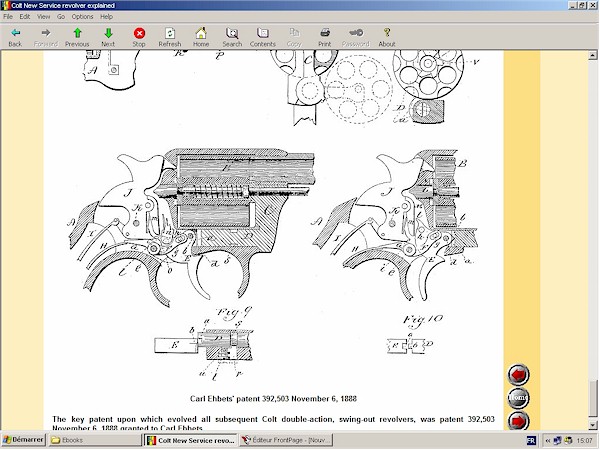
Task: Click the Démarrer start button
Action: click(x=23, y=440)
